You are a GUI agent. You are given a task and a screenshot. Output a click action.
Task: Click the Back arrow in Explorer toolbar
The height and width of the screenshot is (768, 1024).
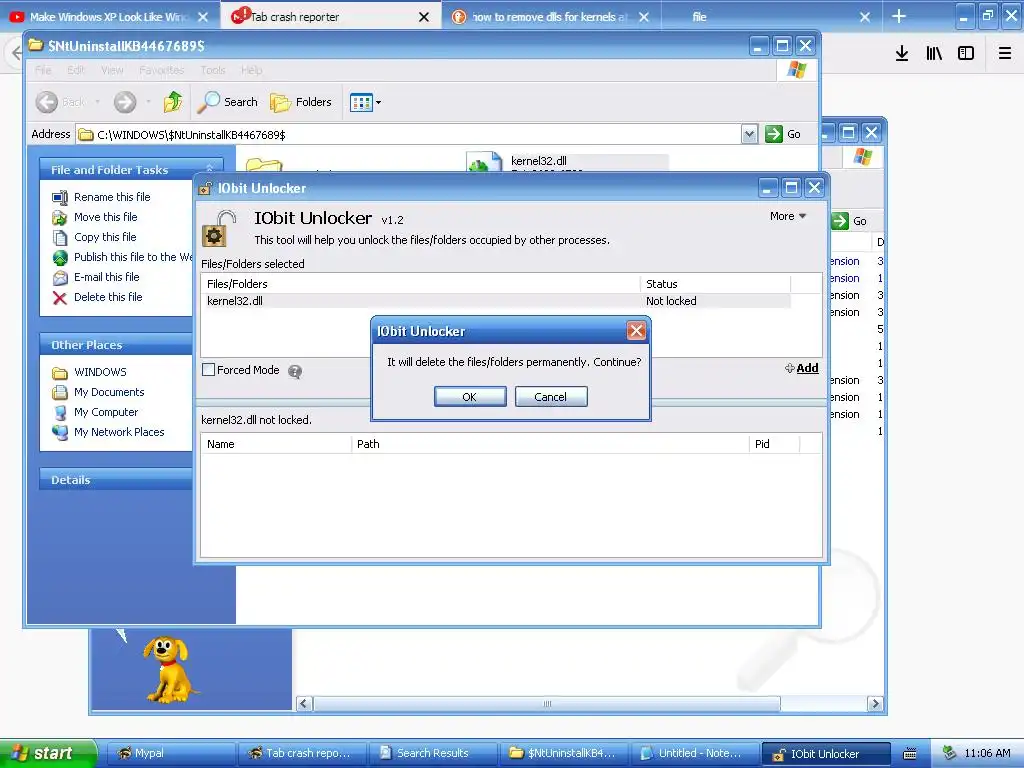coord(47,102)
